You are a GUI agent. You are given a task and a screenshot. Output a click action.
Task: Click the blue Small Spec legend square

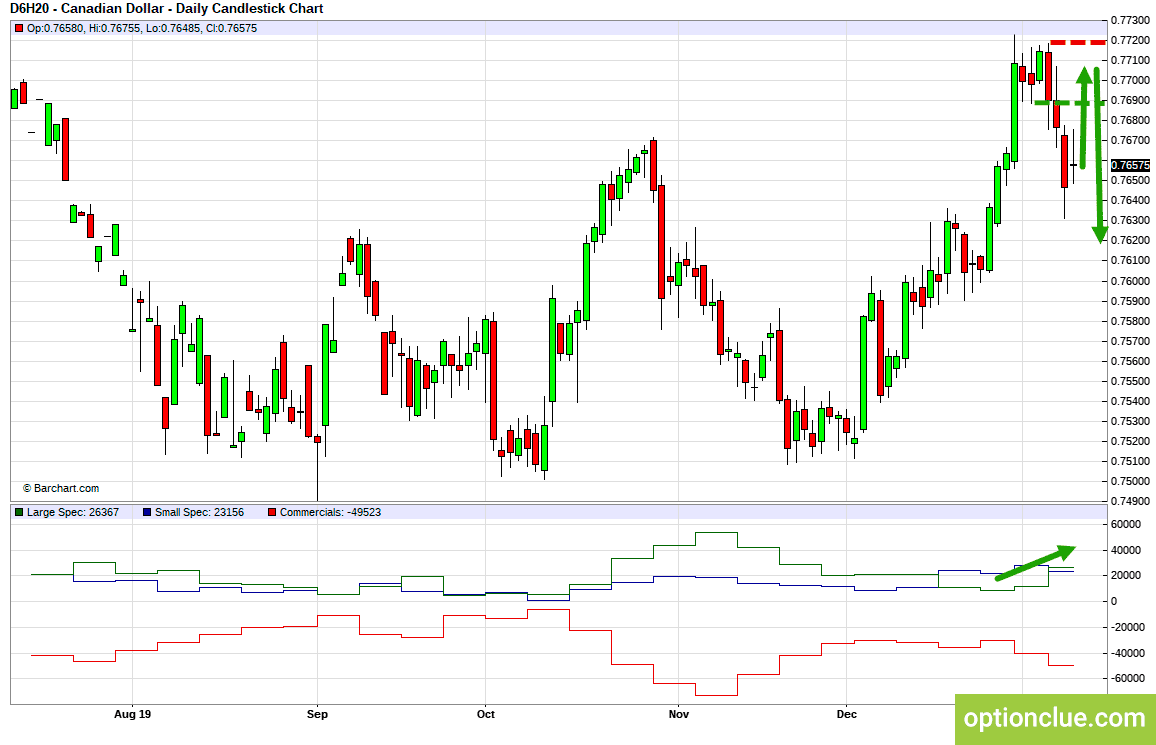(x=147, y=512)
